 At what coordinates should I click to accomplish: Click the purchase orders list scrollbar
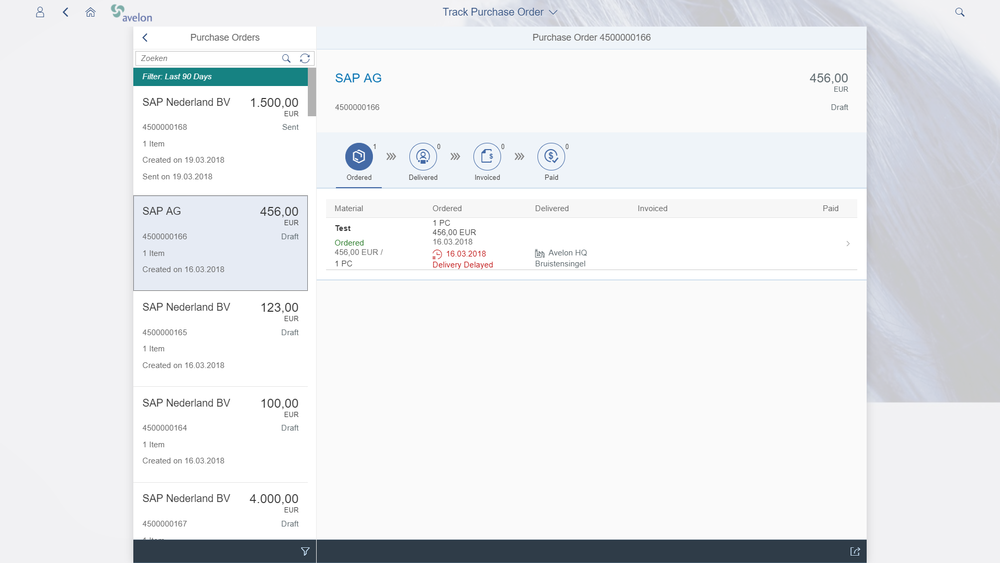coord(312,92)
